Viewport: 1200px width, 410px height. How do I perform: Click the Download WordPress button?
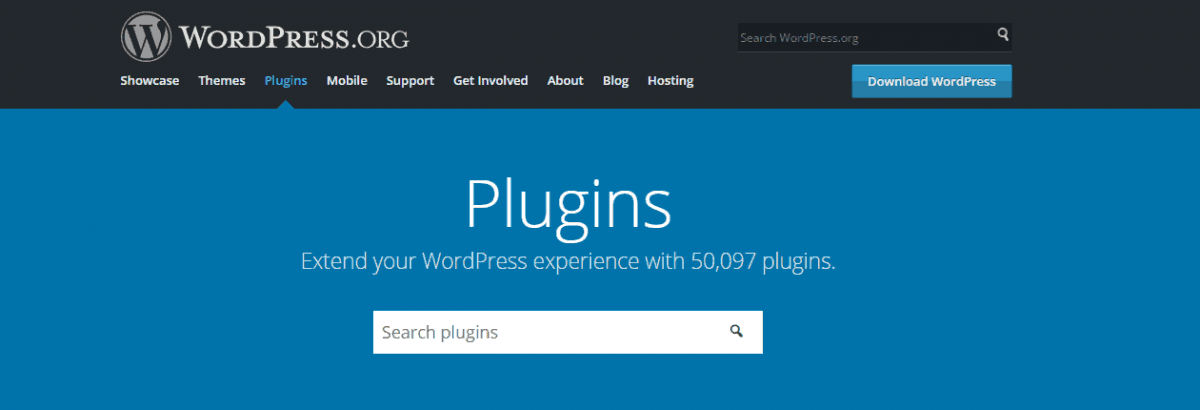pyautogui.click(x=932, y=81)
